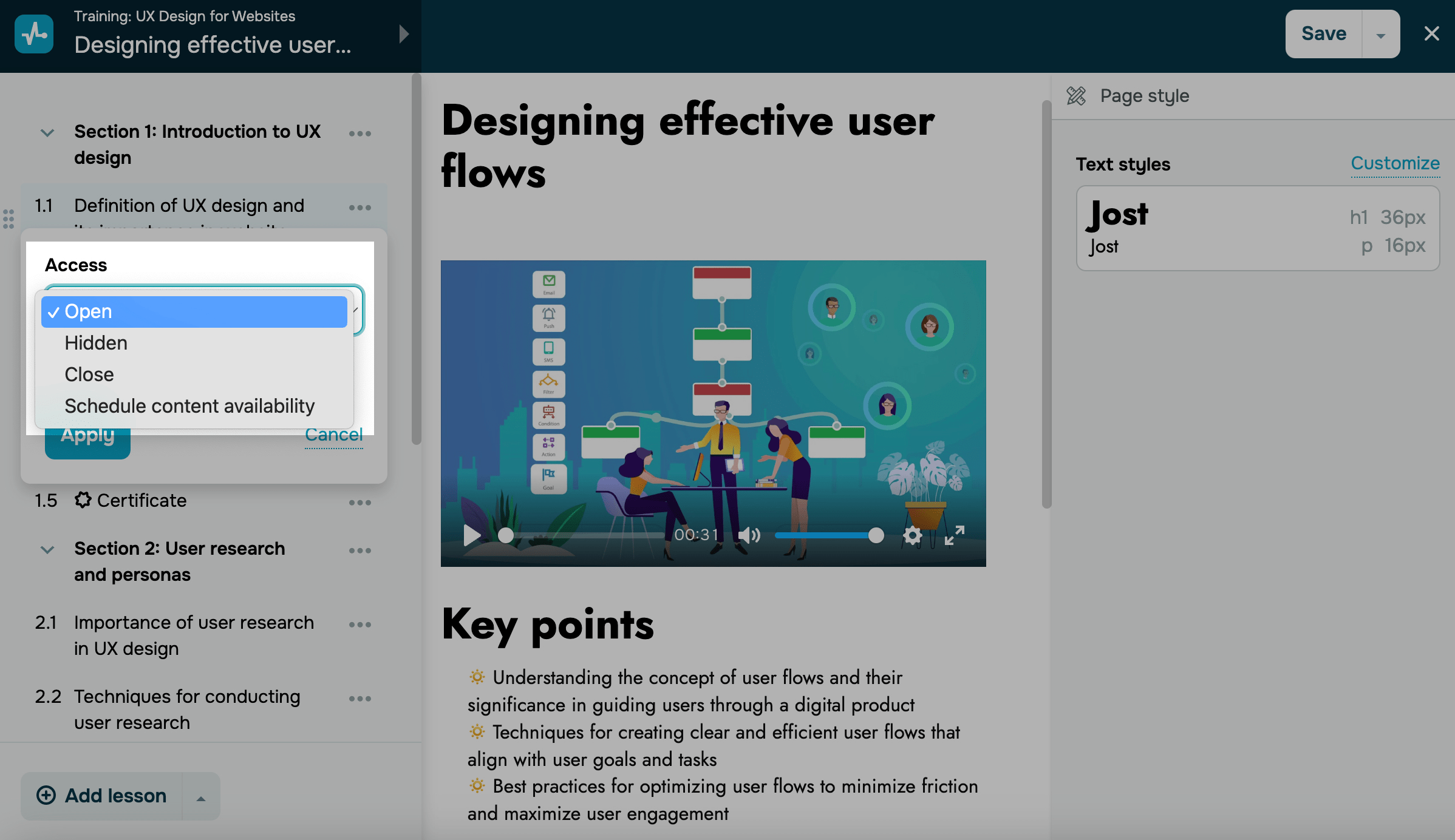
Task: Click the Page style pencil-ruler icon
Action: click(x=1076, y=96)
